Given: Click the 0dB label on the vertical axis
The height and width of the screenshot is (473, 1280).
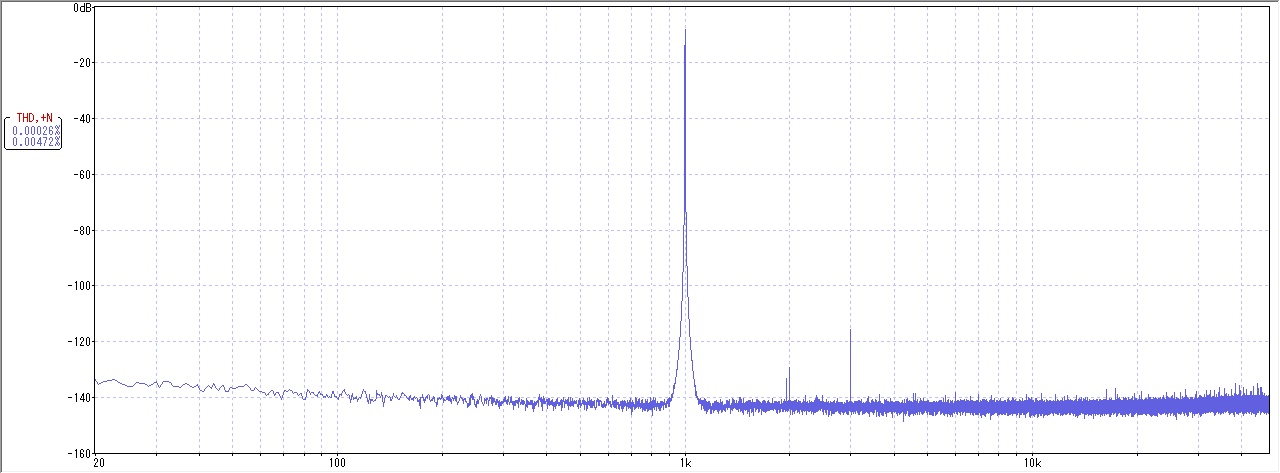Looking at the screenshot, I should (83, 8).
